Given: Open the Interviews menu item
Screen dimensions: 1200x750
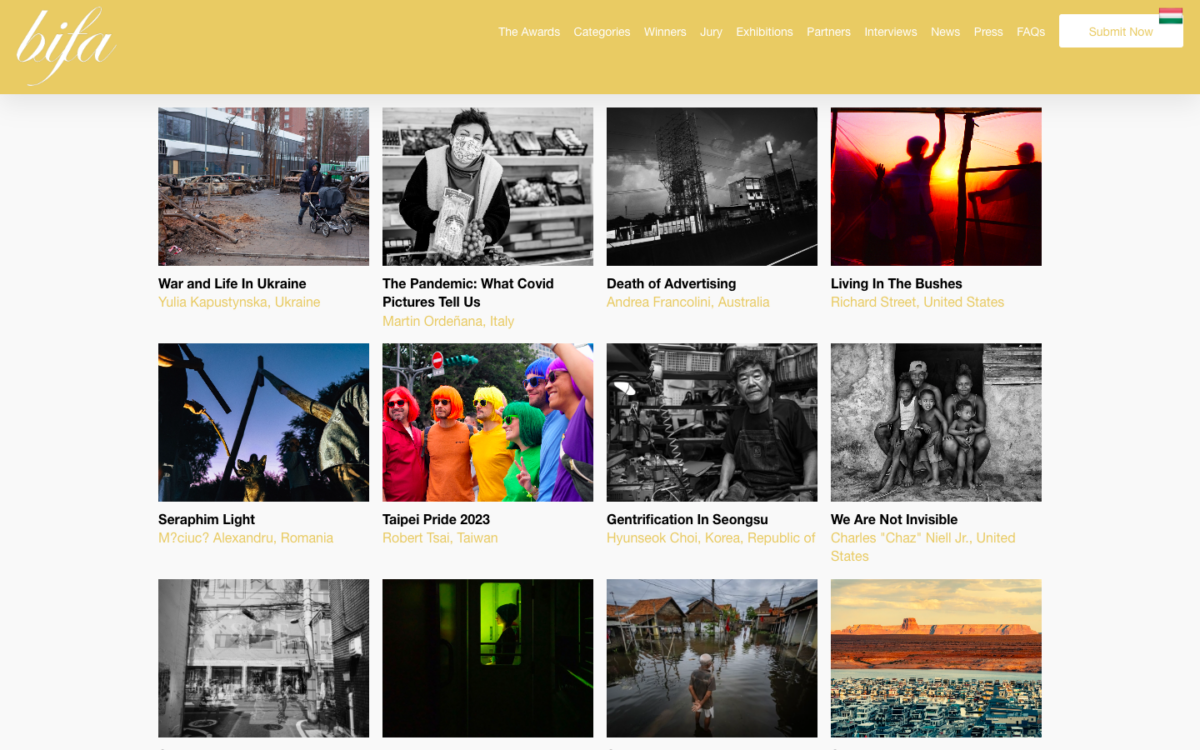Looking at the screenshot, I should [x=891, y=32].
